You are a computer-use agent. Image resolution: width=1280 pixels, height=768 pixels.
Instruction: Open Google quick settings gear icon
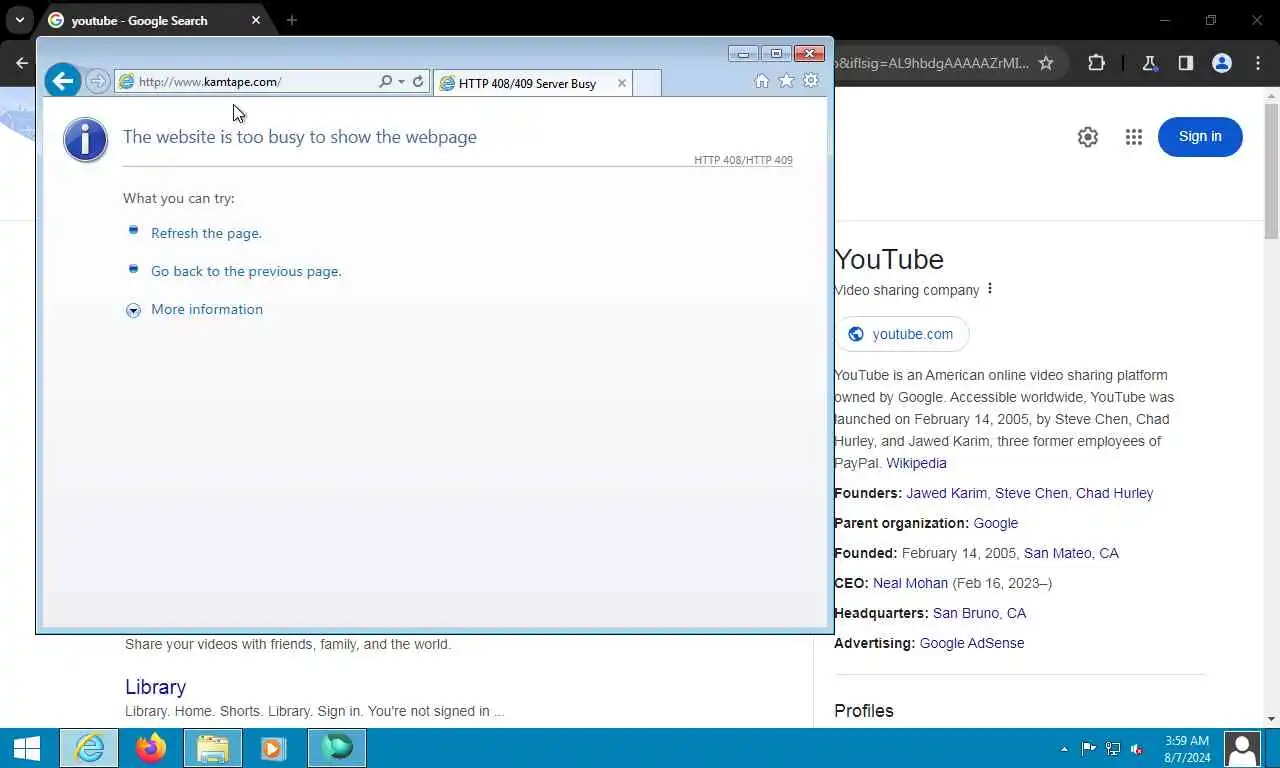point(1088,137)
